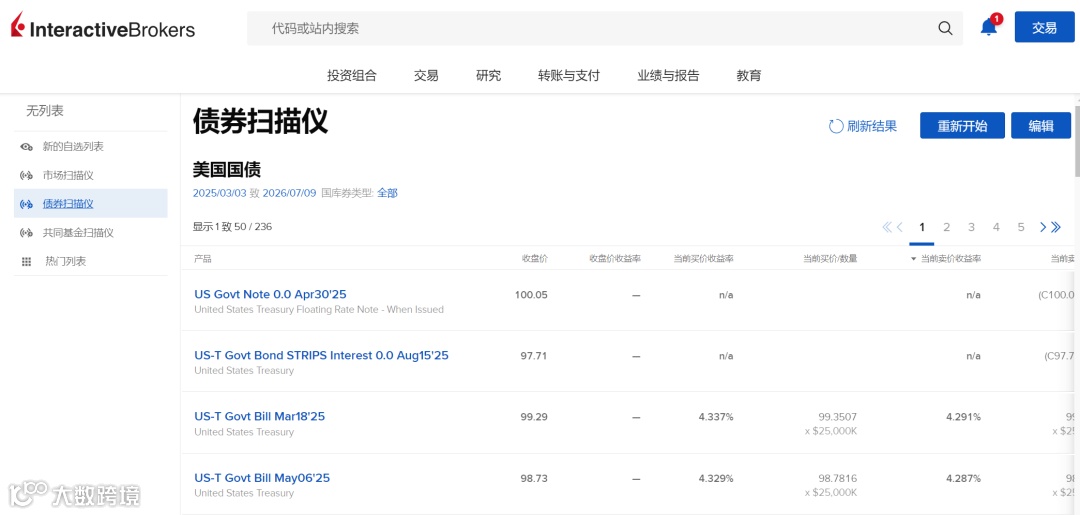
Task: Click the 98.73 closing price
Action: [534, 479]
